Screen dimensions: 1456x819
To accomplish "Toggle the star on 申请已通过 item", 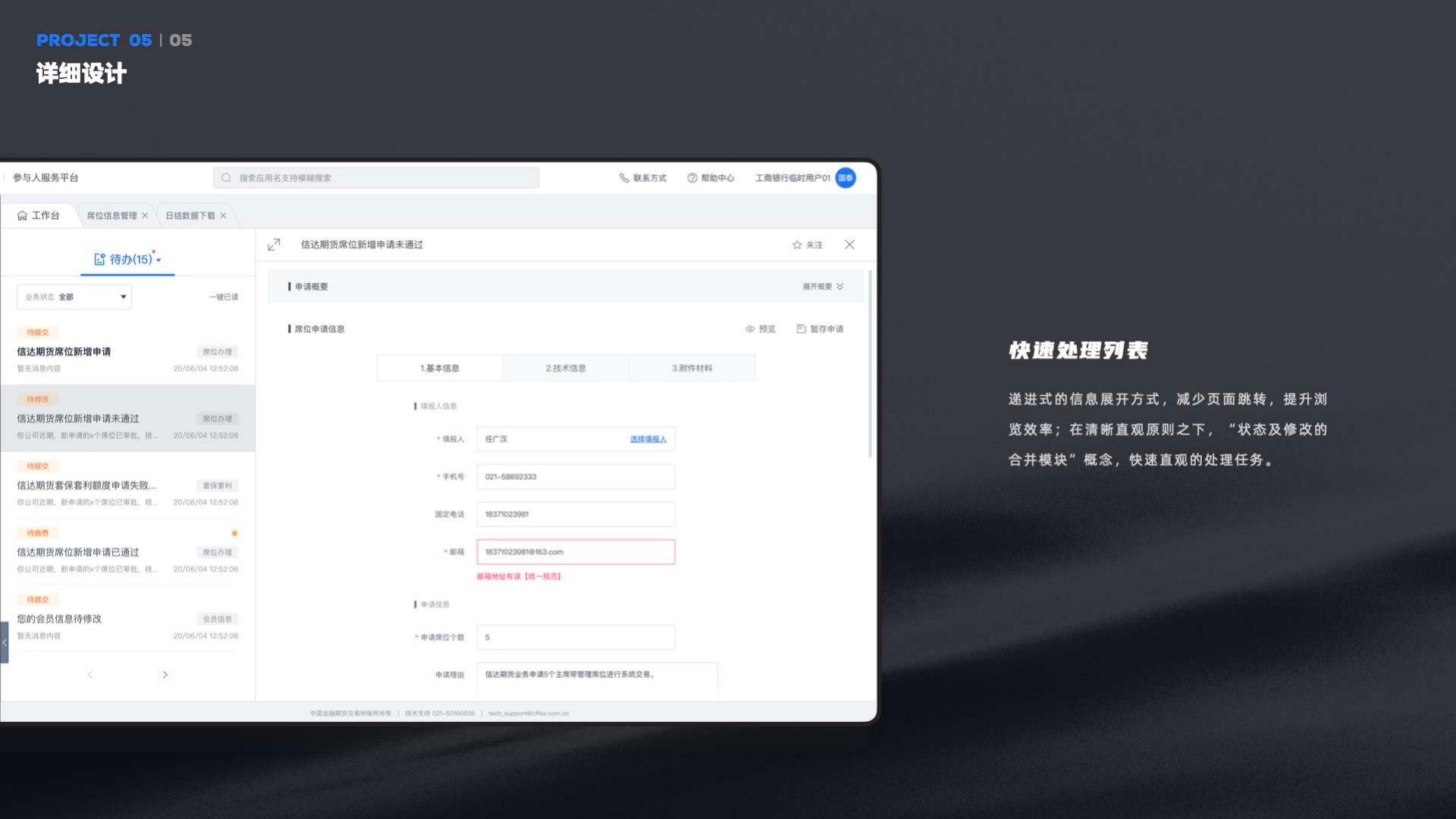I will point(234,533).
